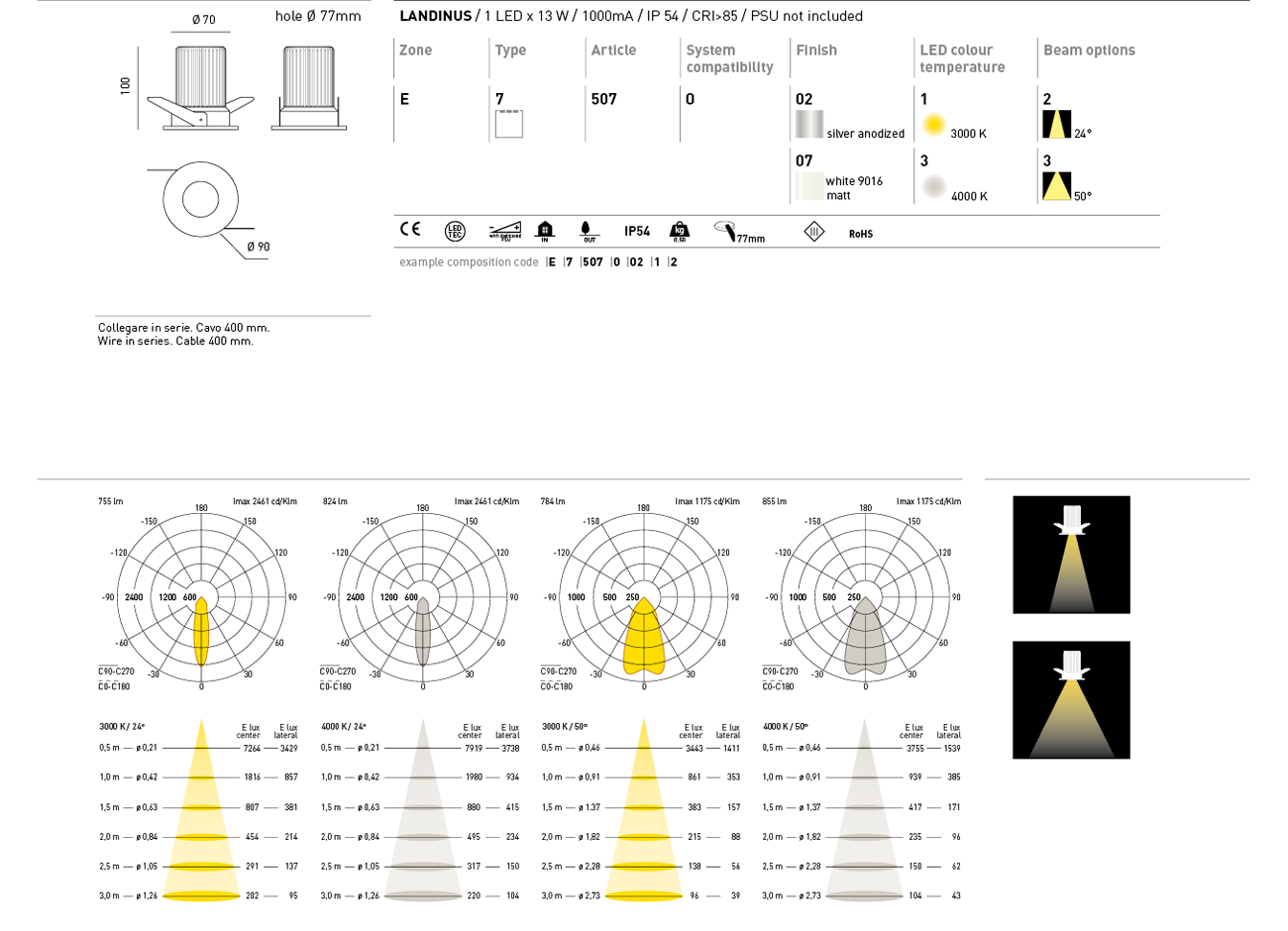Select the dimmable with dedicated PSU icon
Screen dimensions: 1288x931
[505, 231]
